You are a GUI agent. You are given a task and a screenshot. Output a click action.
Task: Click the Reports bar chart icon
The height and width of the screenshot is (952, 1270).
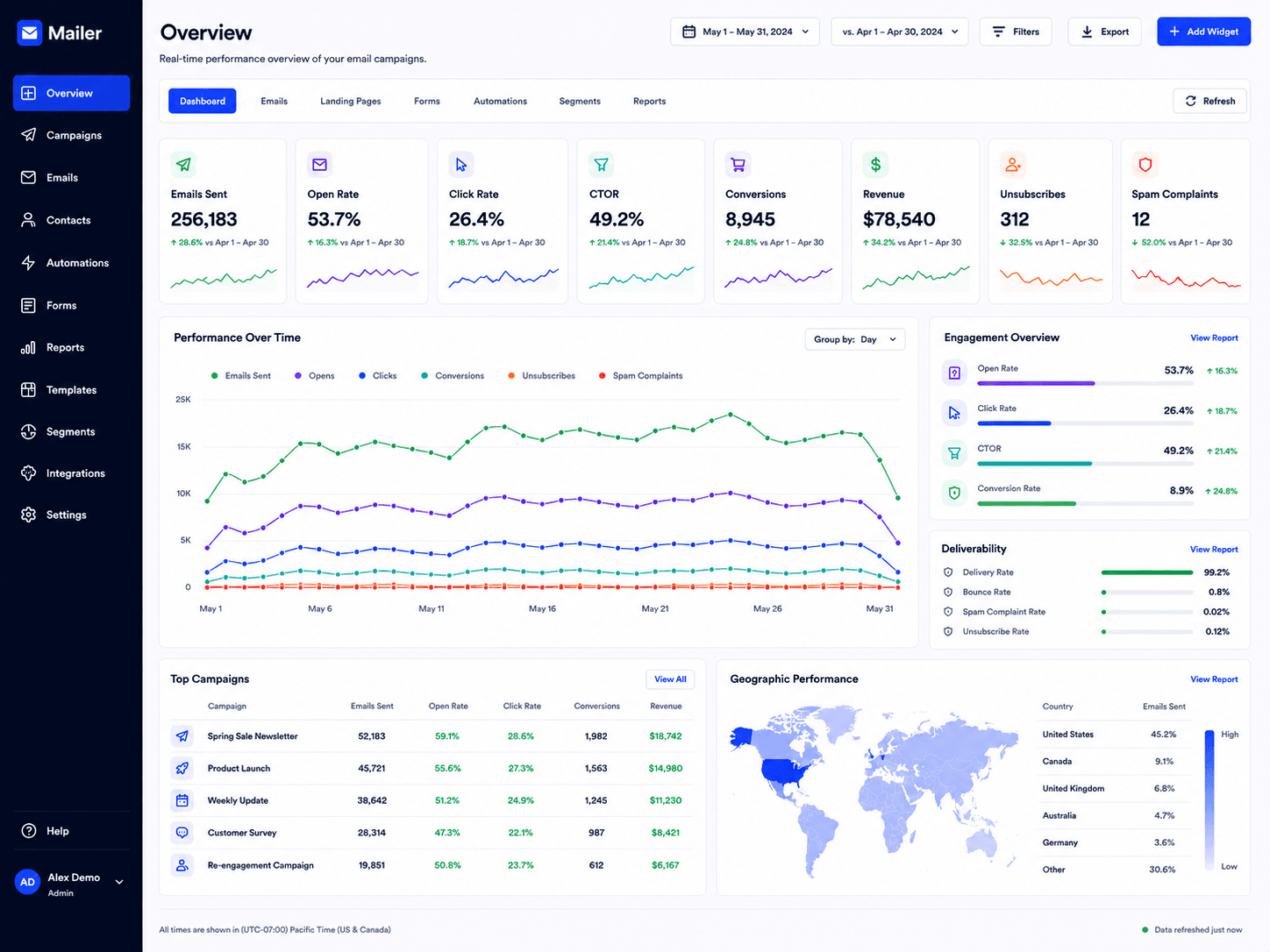coord(29,347)
